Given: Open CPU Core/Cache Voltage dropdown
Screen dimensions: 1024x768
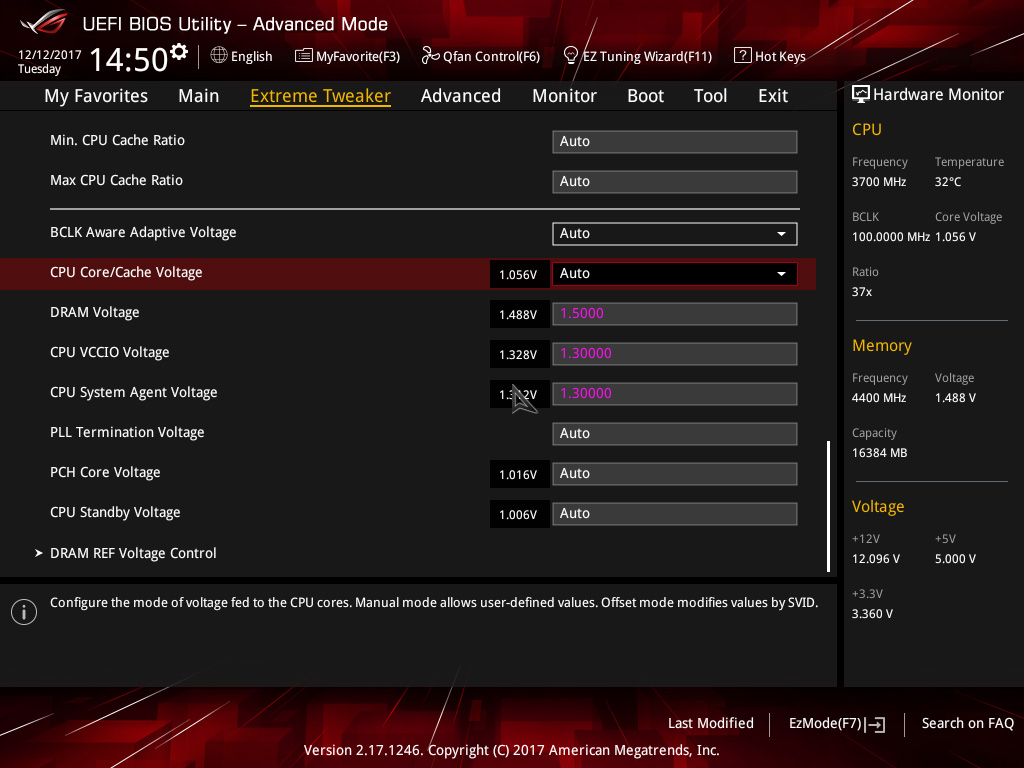Looking at the screenshot, I should tap(675, 274).
